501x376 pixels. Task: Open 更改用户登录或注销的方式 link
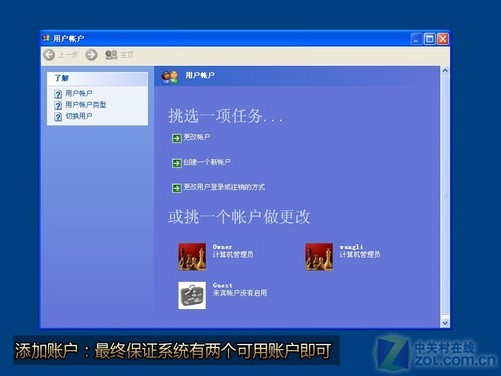[224, 187]
